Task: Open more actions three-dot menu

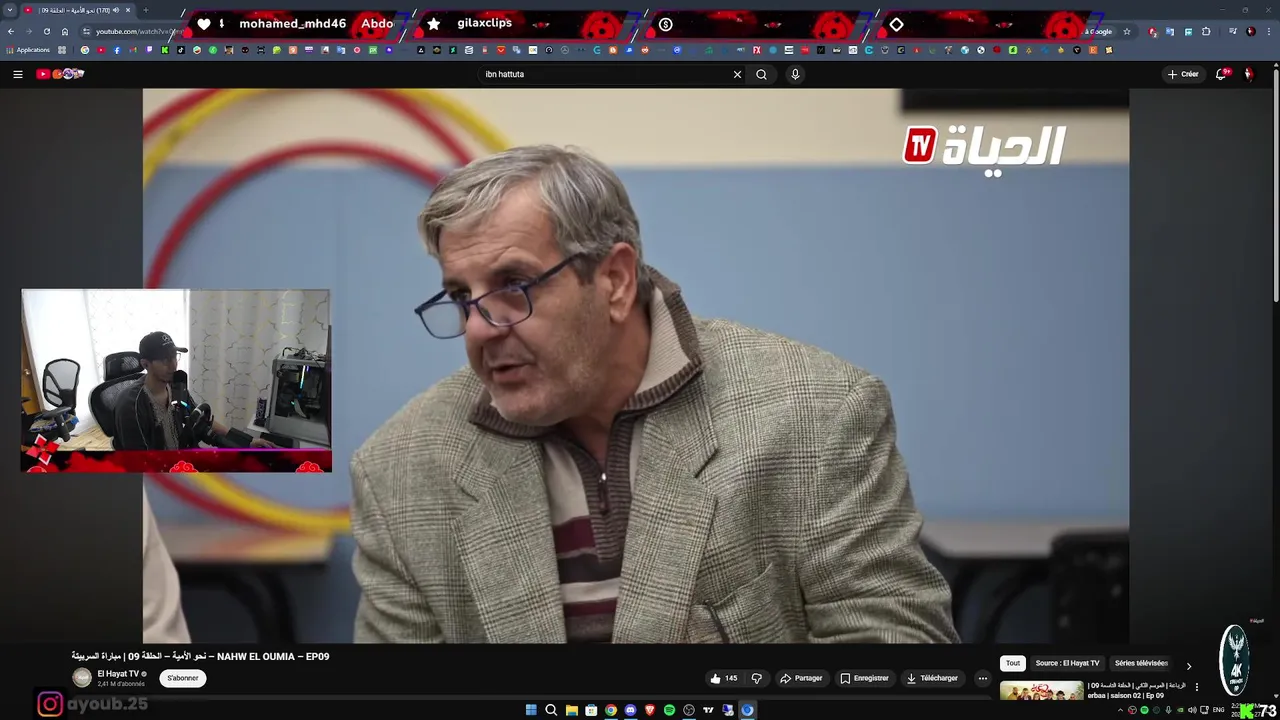Action: click(x=982, y=678)
